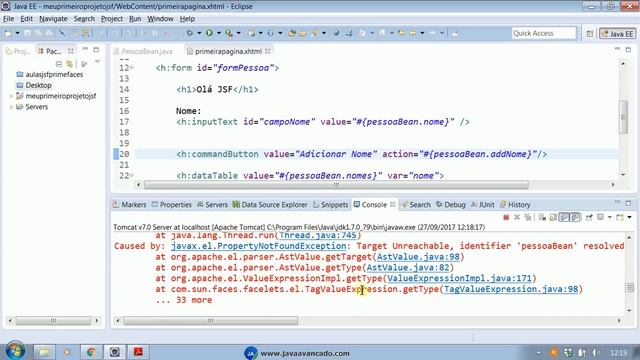
Task: Switch to the PessoaBean.java editor tab
Action: click(143, 51)
